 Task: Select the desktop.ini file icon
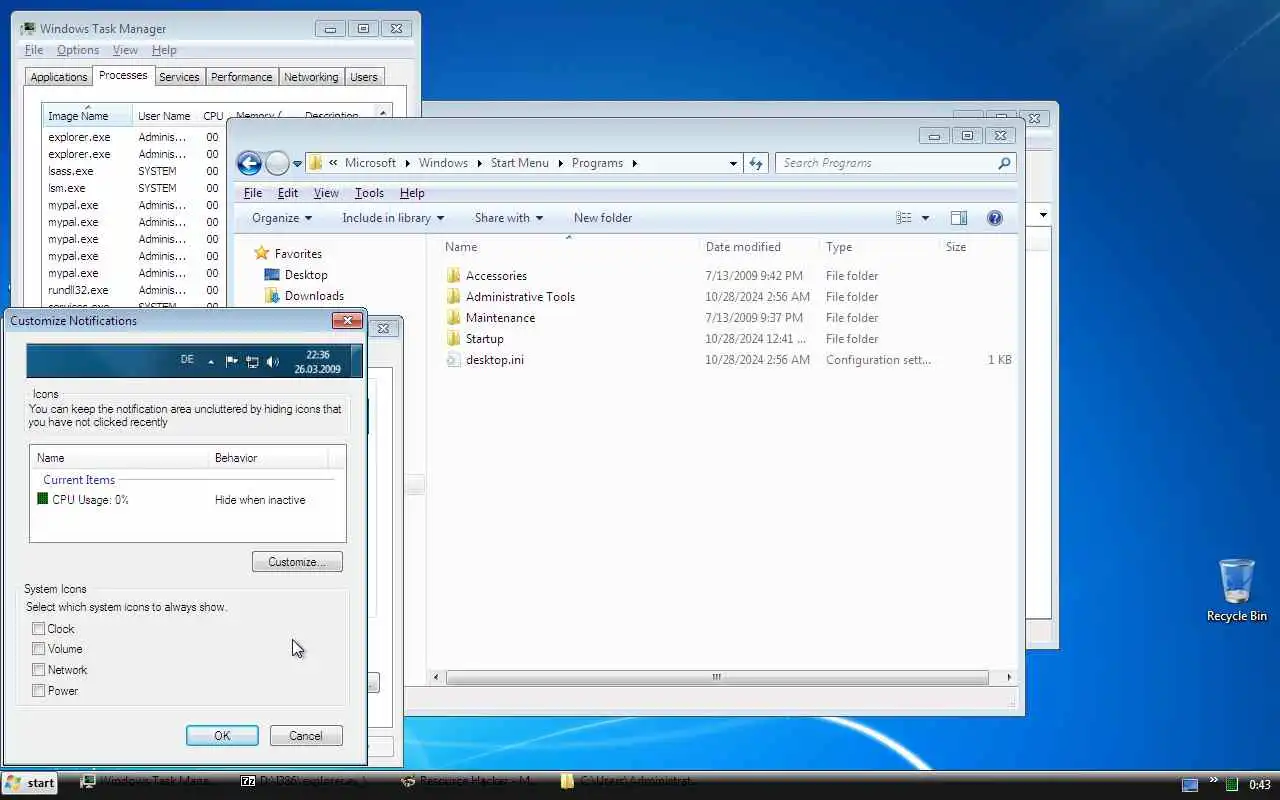453,359
